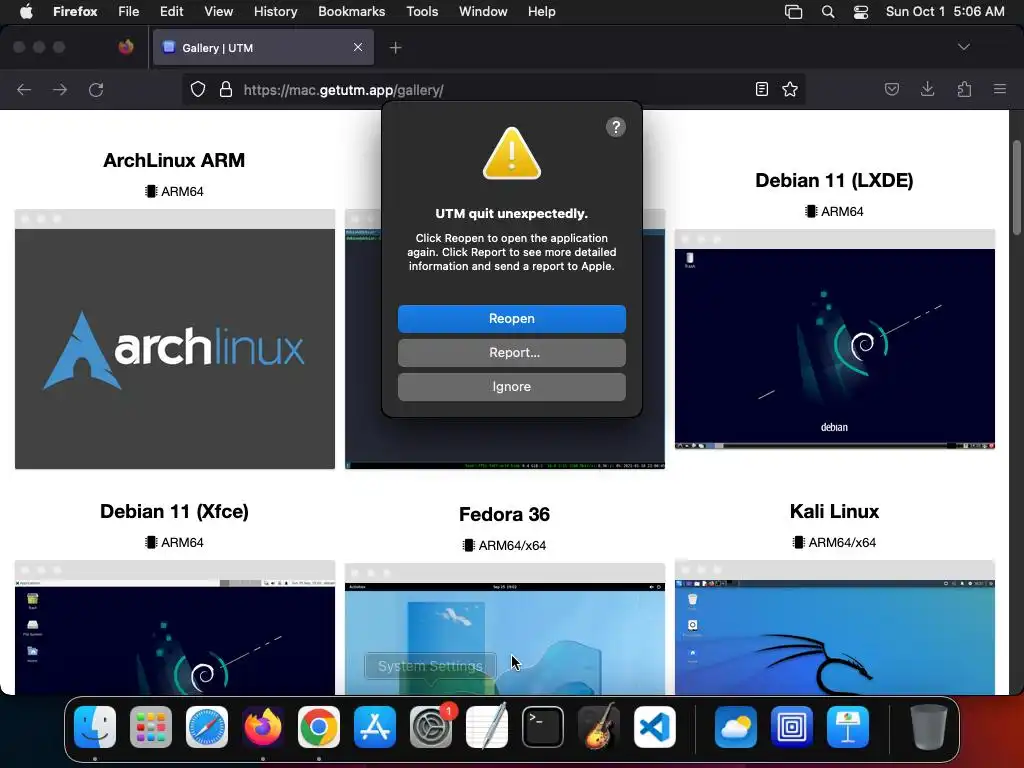Open Kali Linux desktop thumbnail
The height and width of the screenshot is (768, 1024).
point(835,628)
